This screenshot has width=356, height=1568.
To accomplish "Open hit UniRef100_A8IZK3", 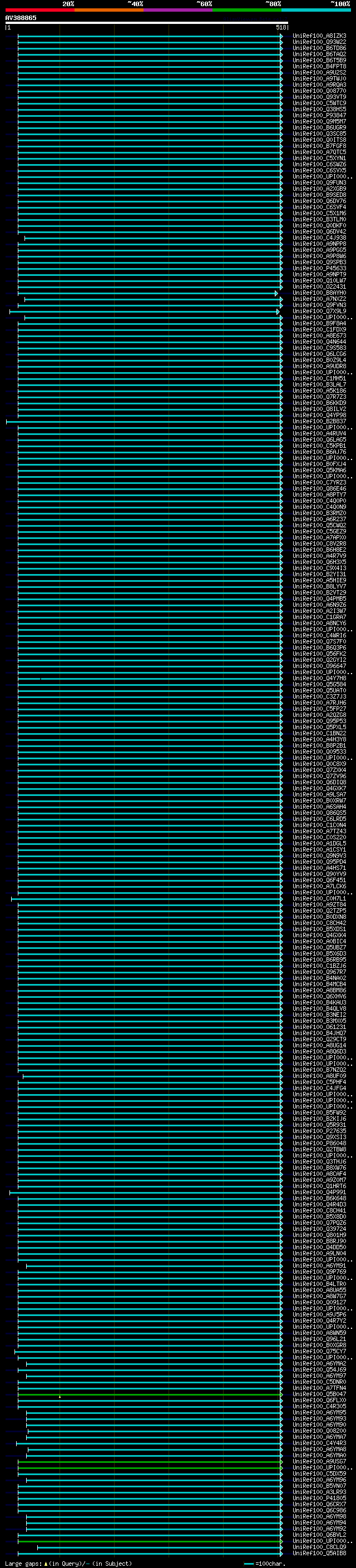I will (x=319, y=36).
